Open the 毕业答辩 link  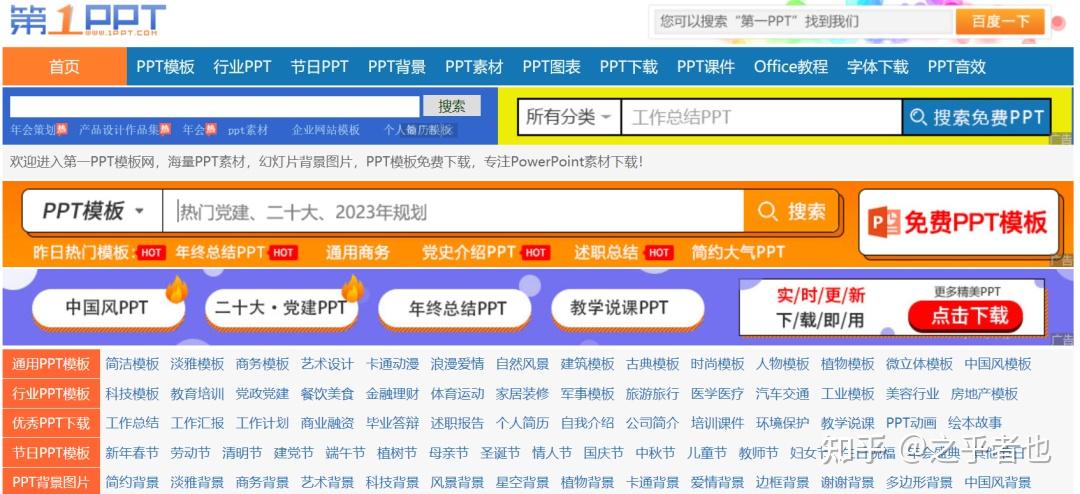(393, 423)
